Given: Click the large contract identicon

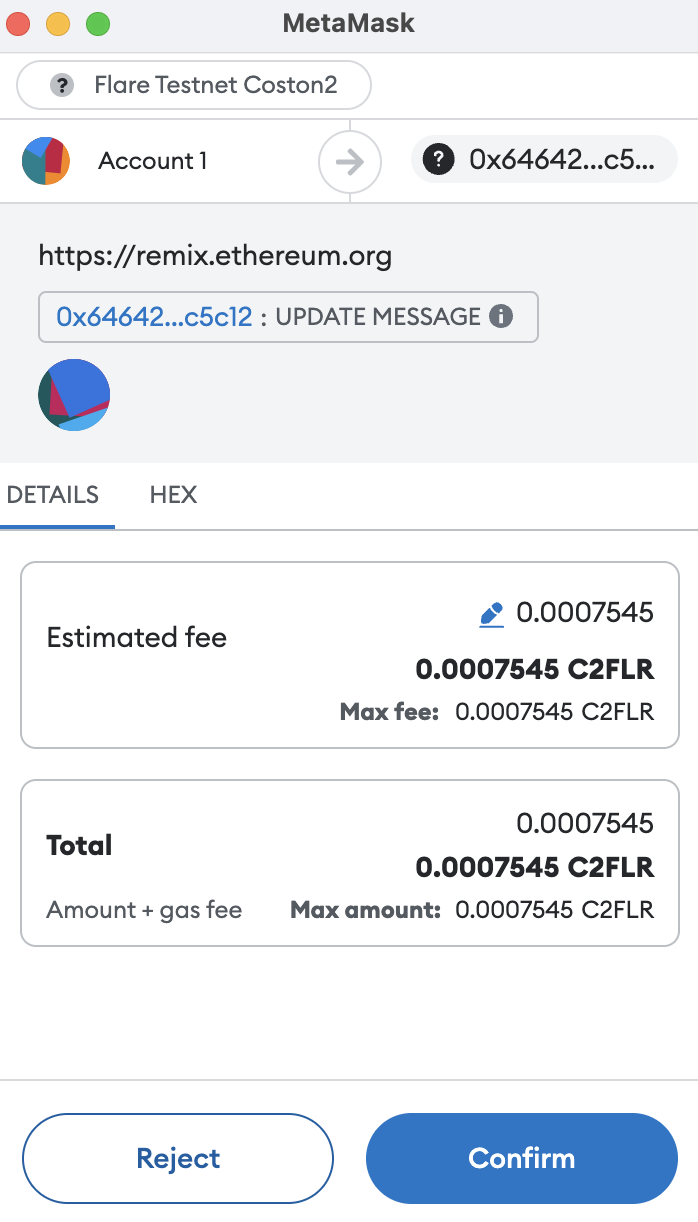Looking at the screenshot, I should coord(74,395).
